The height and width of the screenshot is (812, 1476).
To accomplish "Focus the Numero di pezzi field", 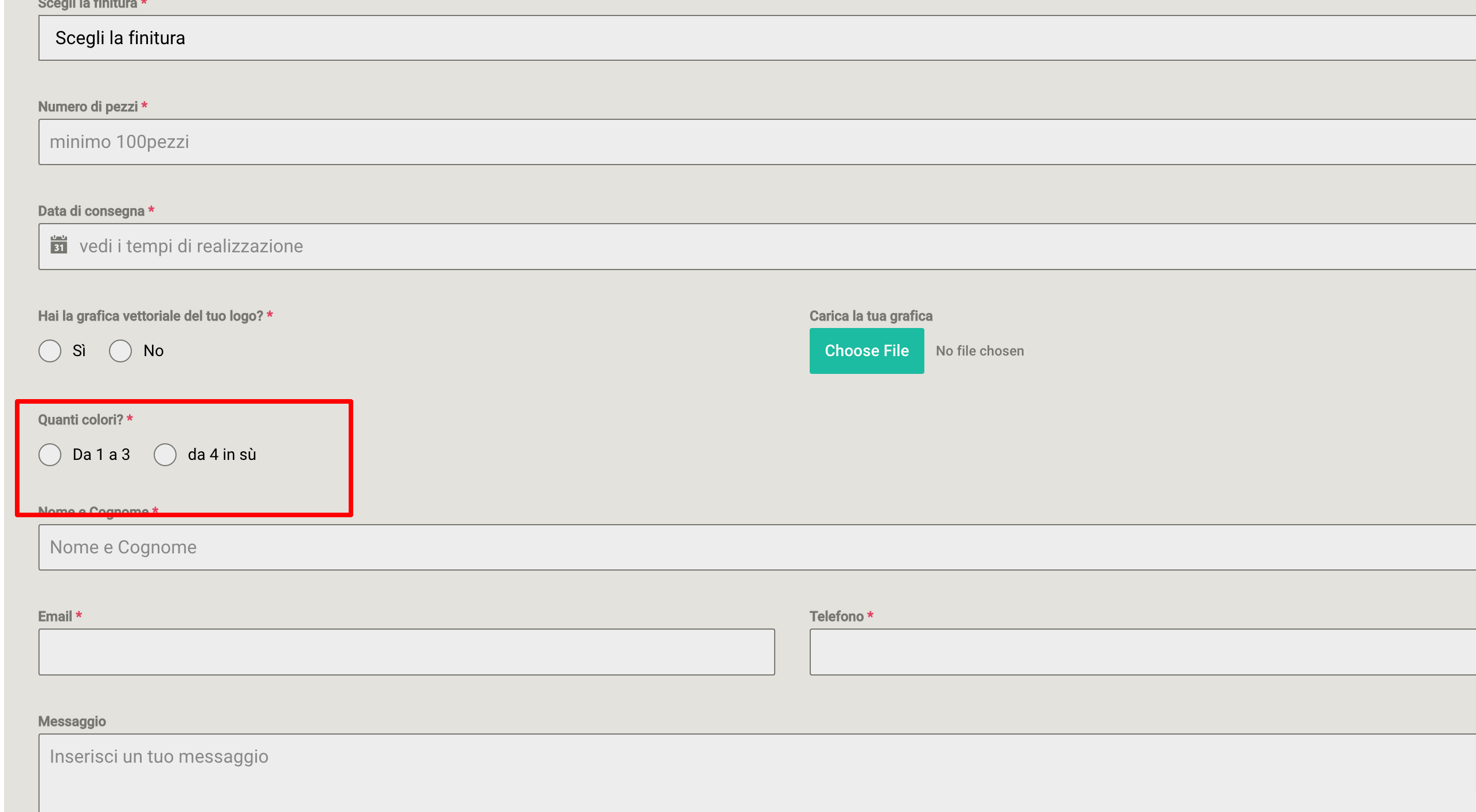I will coord(757,142).
